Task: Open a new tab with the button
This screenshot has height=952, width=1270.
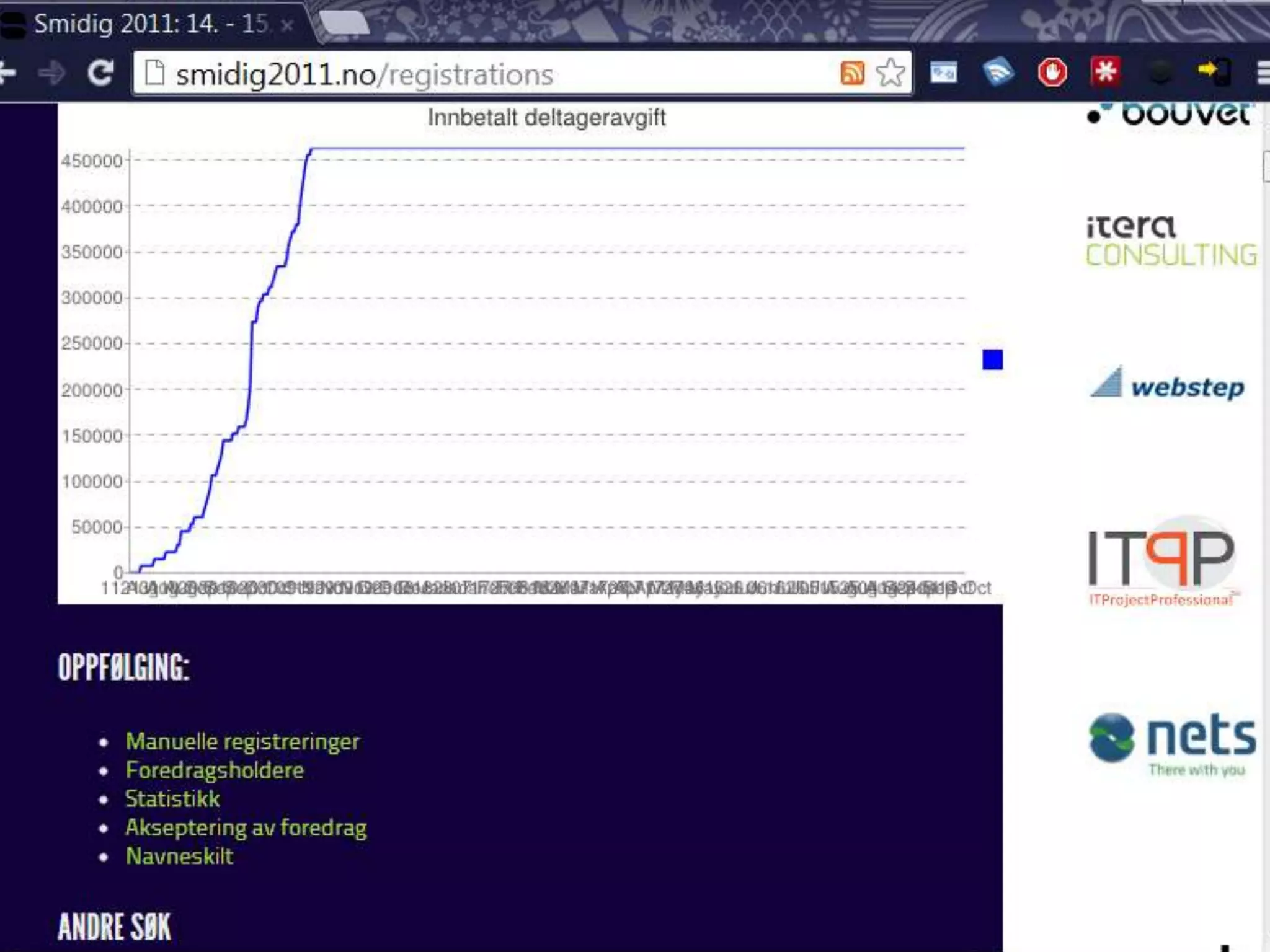Action: pos(344,24)
